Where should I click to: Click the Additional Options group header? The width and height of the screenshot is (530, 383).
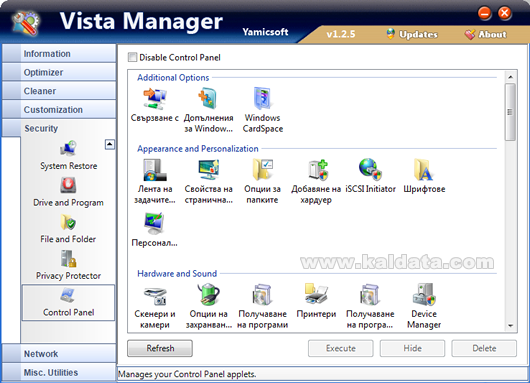click(173, 77)
